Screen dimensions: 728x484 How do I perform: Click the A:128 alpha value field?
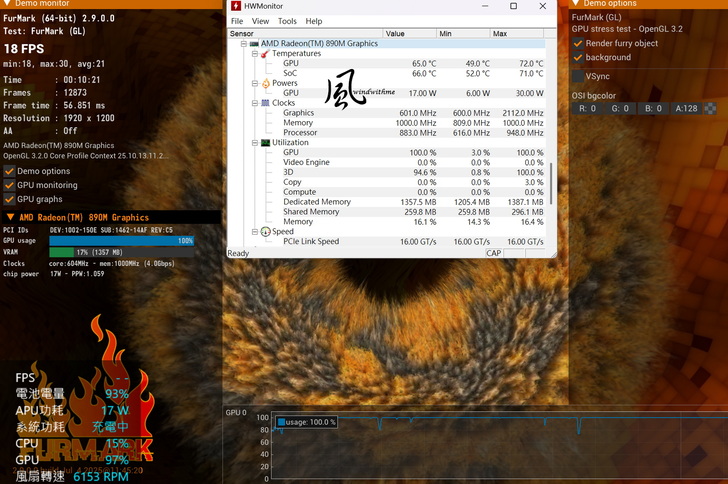pos(686,108)
